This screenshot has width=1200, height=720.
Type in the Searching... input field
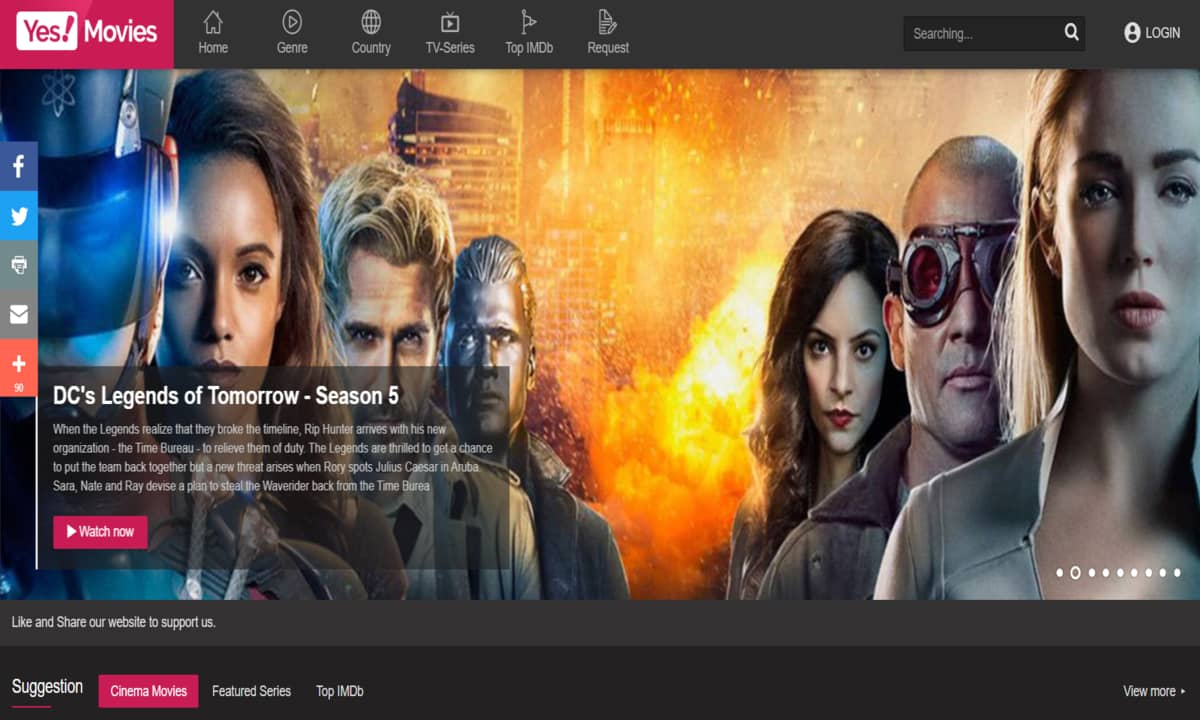pyautogui.click(x=980, y=33)
